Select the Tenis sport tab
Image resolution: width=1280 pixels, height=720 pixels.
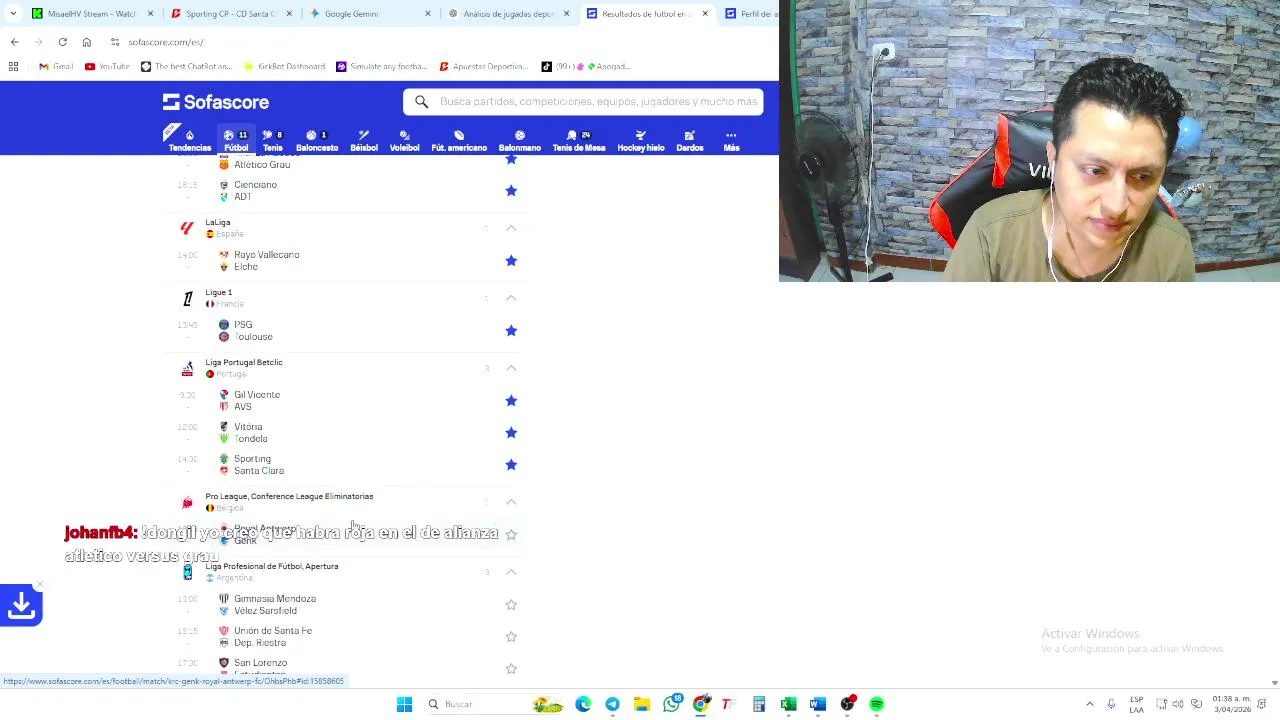point(273,140)
